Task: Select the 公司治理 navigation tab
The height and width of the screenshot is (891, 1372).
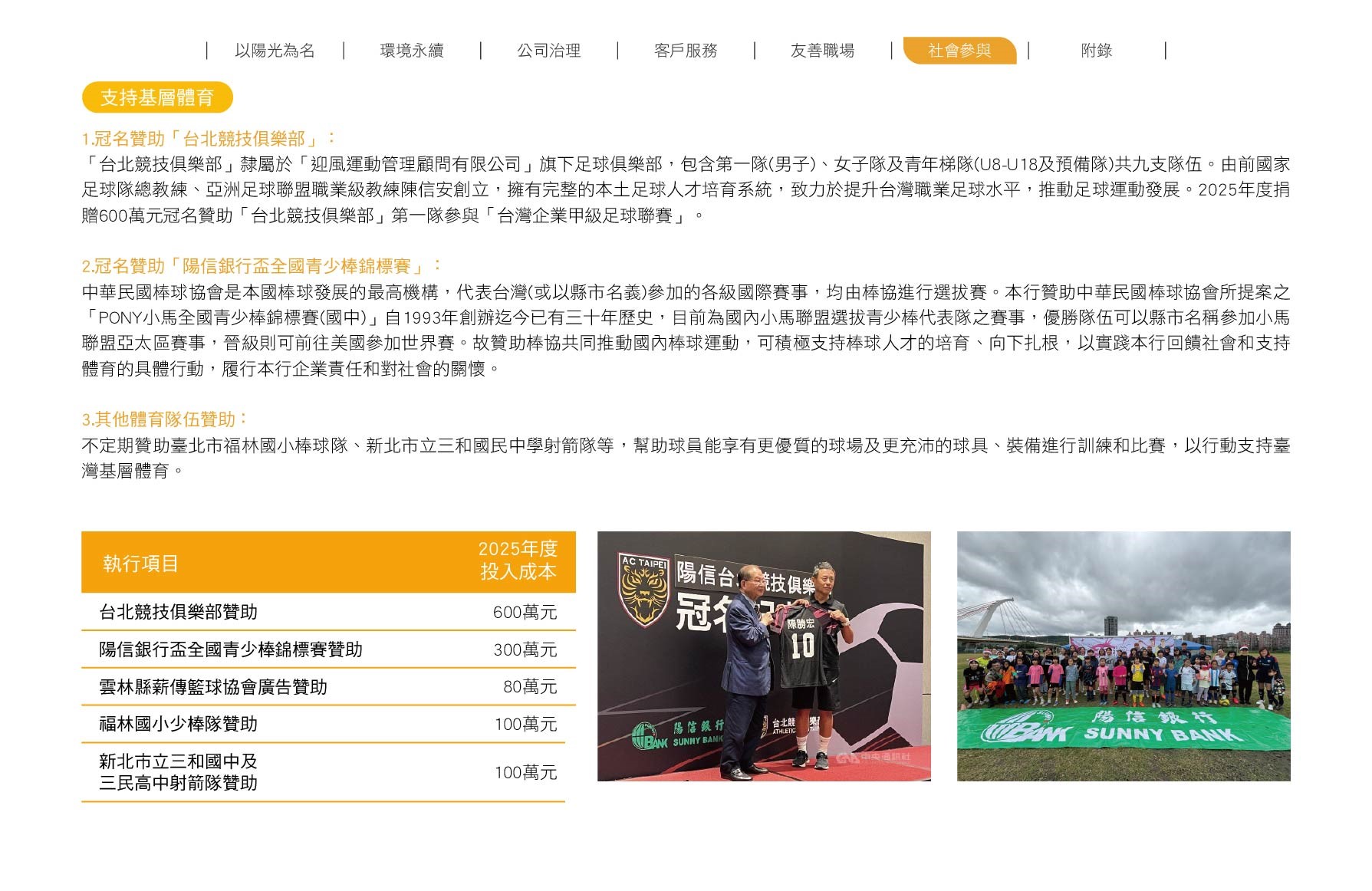Action: click(x=549, y=51)
